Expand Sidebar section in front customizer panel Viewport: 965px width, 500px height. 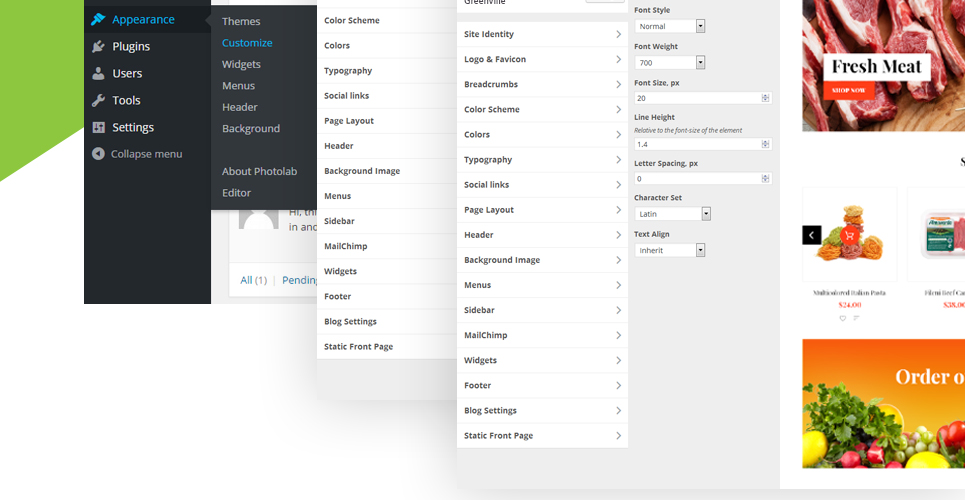[542, 310]
